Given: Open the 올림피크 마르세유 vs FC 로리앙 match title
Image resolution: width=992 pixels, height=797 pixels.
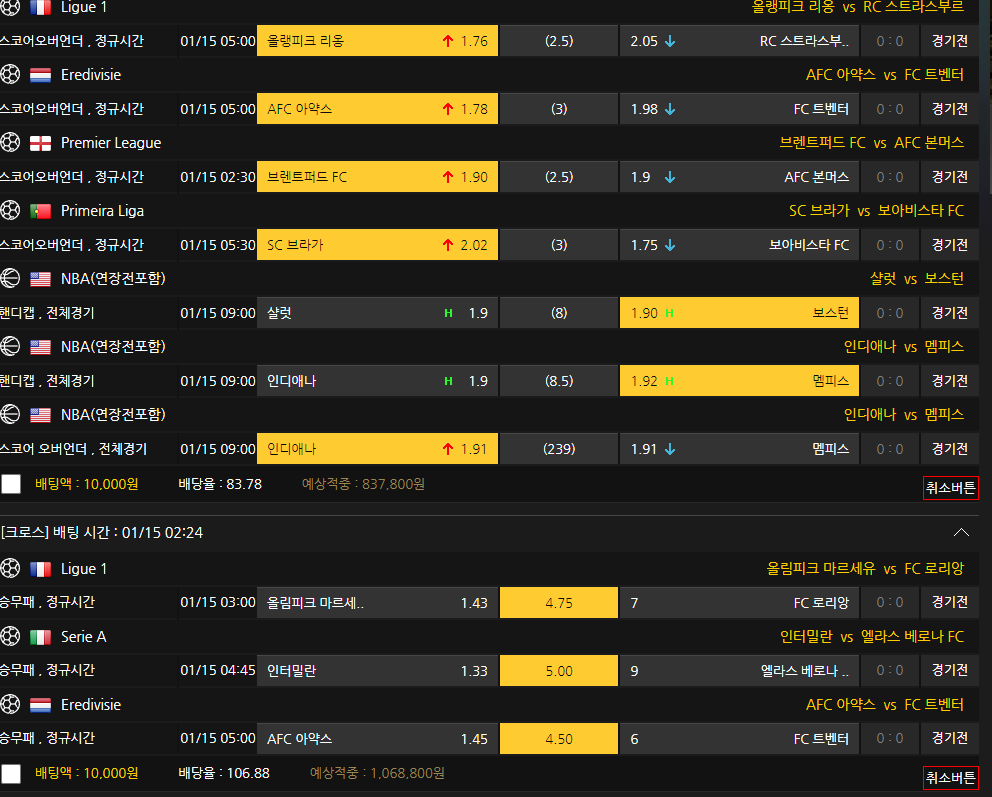Looking at the screenshot, I should pyautogui.click(x=865, y=568).
